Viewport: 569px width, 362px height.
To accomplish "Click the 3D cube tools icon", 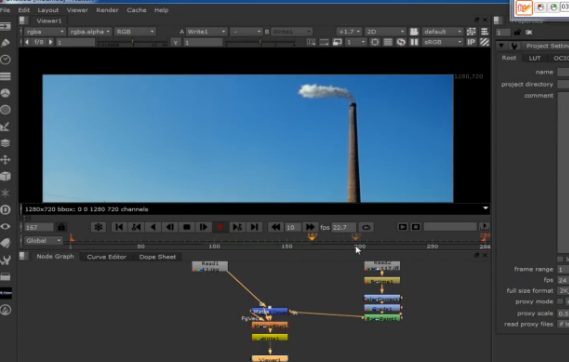I will (5, 177).
